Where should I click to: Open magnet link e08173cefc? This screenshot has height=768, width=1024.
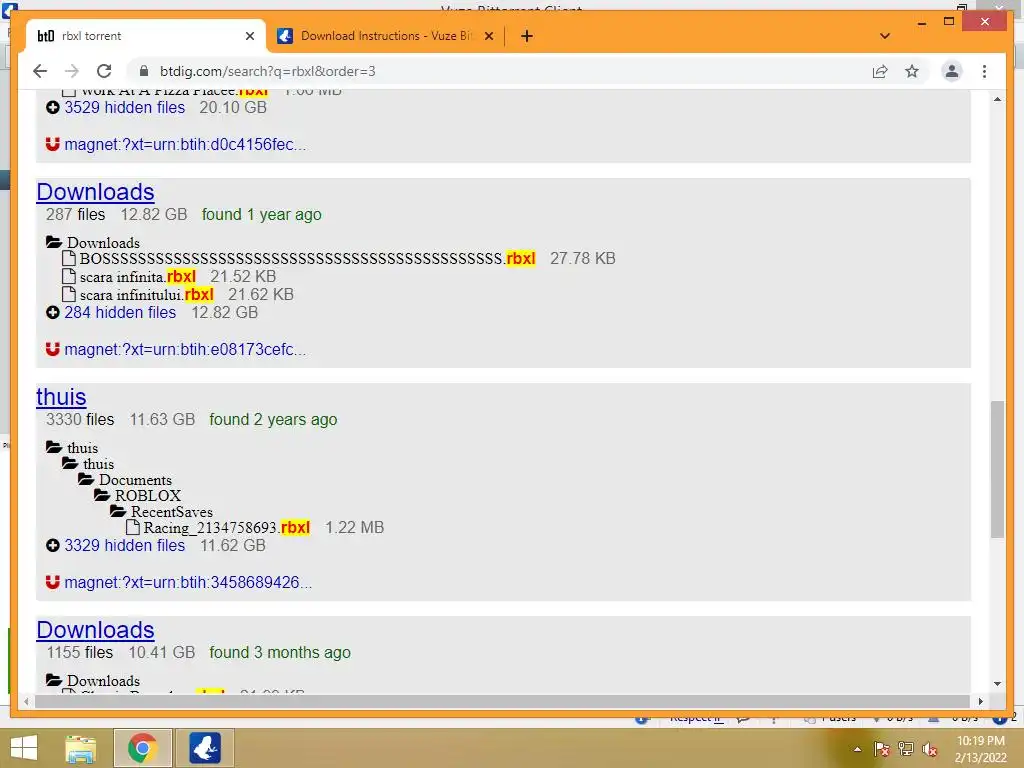click(185, 349)
